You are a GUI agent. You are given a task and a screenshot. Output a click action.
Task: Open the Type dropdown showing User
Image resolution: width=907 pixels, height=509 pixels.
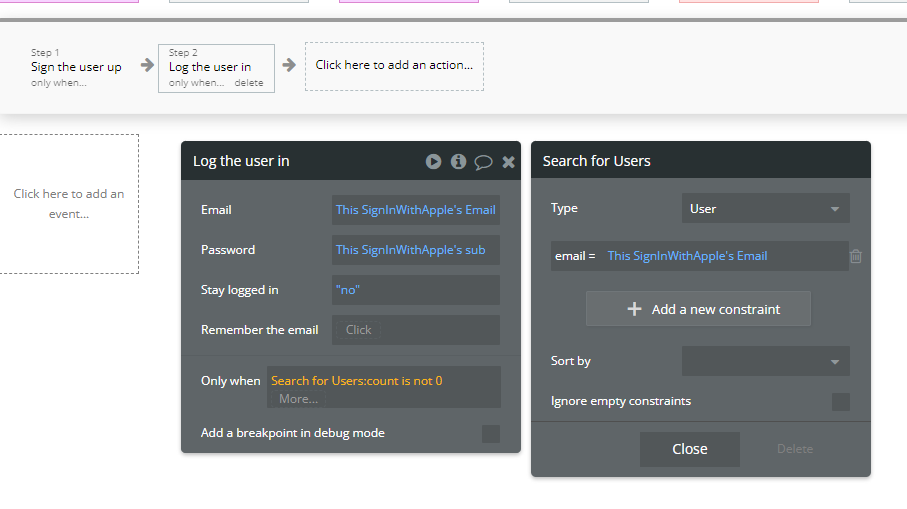coord(765,209)
